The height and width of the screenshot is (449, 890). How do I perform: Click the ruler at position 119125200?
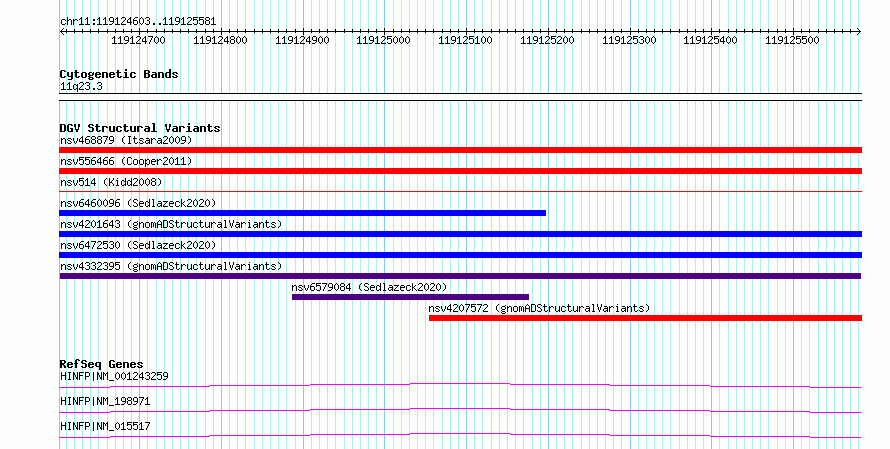click(547, 40)
